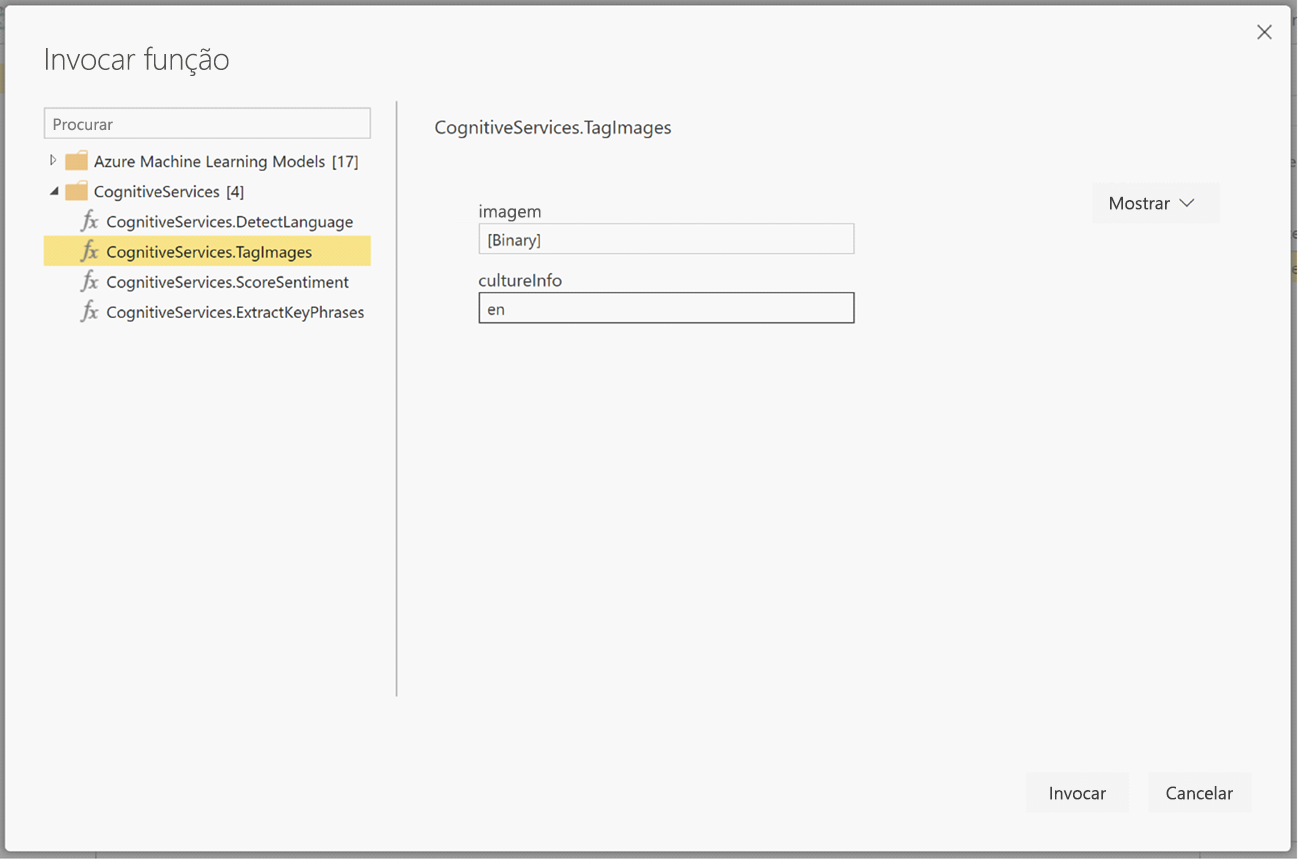Click inside the Procurar search box
This screenshot has width=1300, height=859.
(206, 122)
